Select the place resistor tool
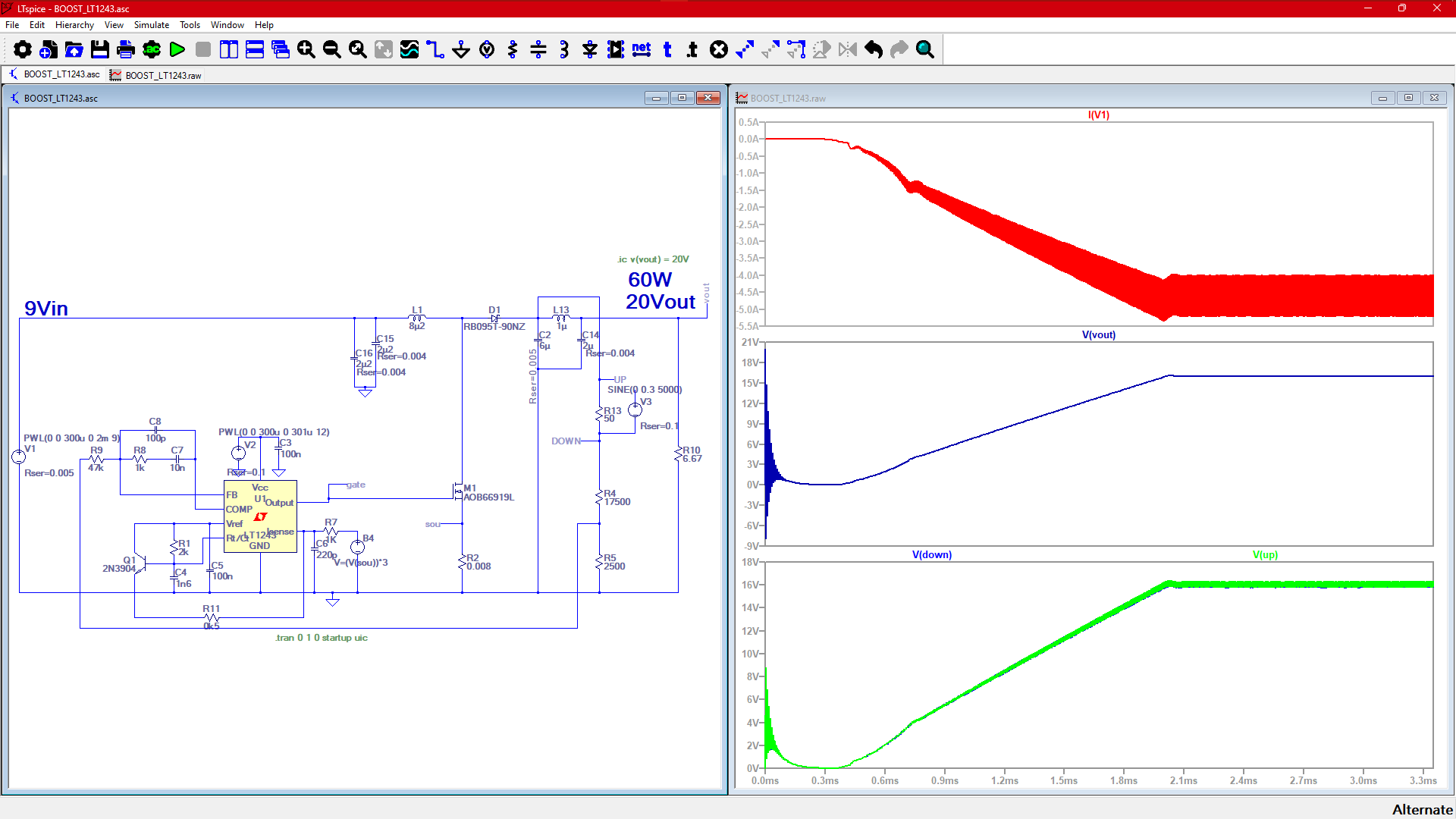1456x819 pixels. (513, 50)
